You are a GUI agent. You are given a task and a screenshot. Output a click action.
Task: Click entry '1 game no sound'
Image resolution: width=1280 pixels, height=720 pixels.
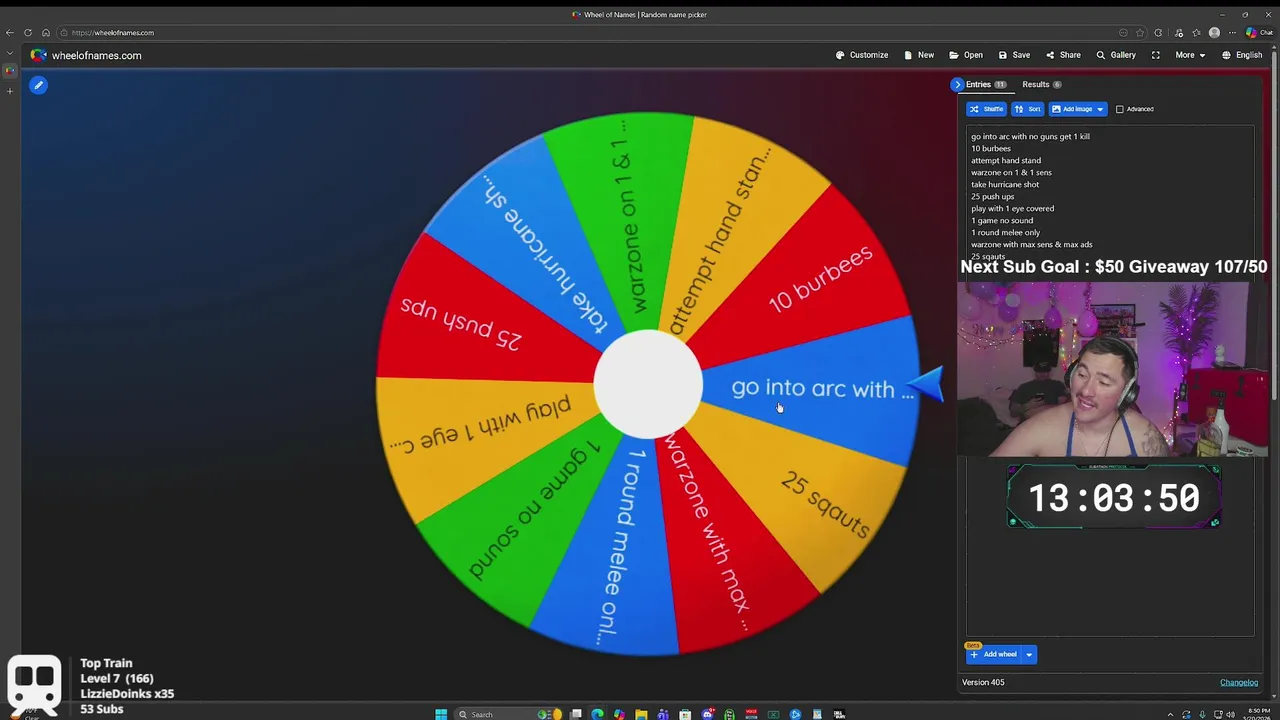1002,220
